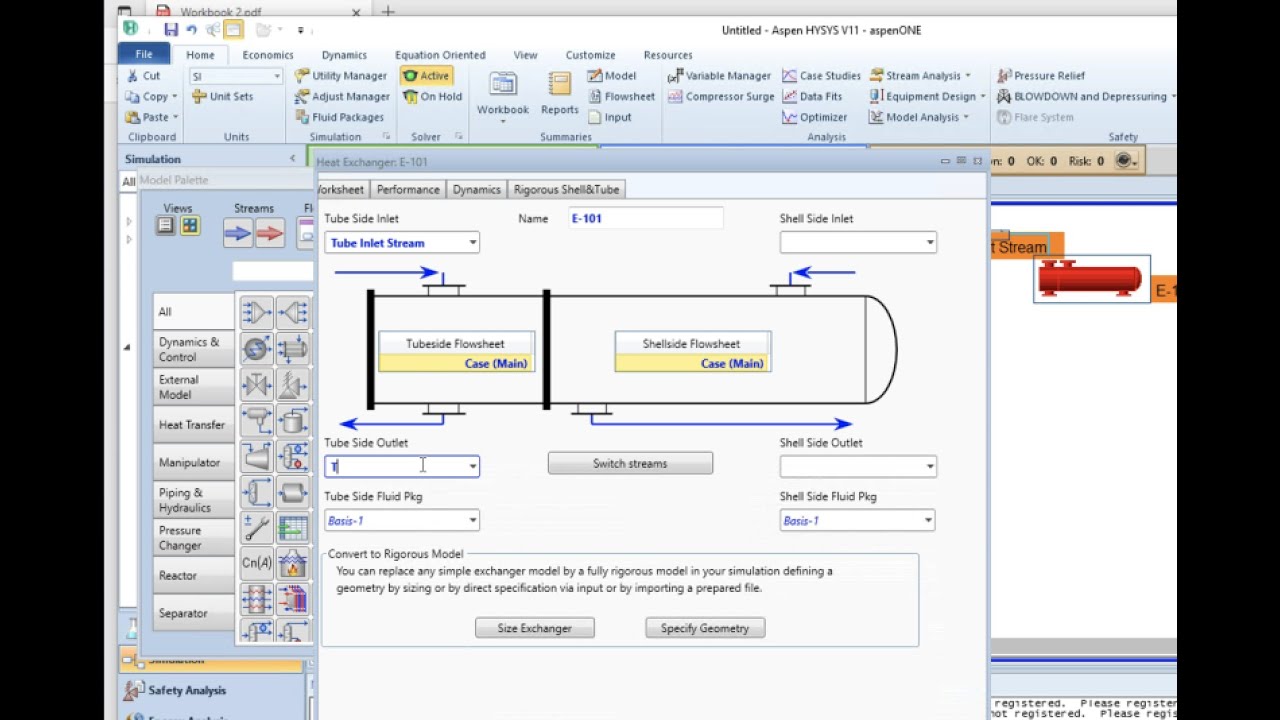Select the red E-101 exchanger on flowsheet

pos(1090,278)
